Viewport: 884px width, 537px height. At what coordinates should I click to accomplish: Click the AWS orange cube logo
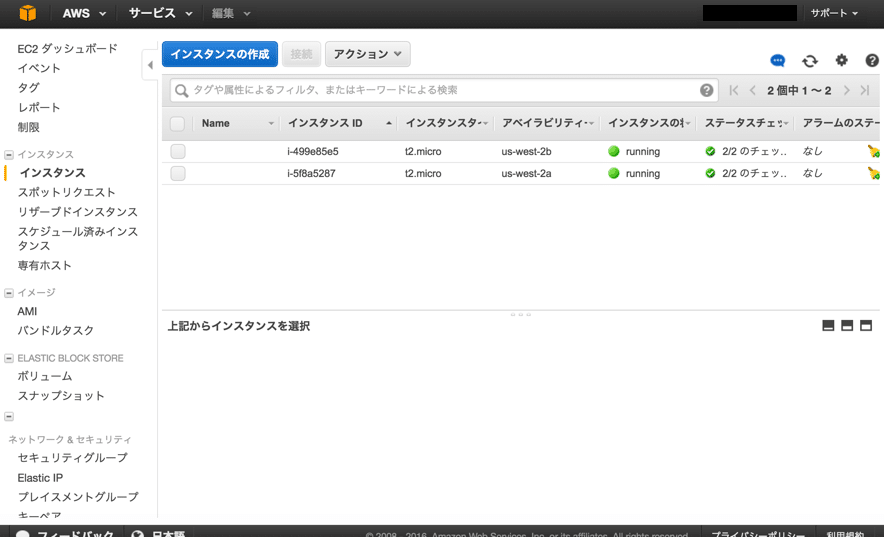[27, 13]
